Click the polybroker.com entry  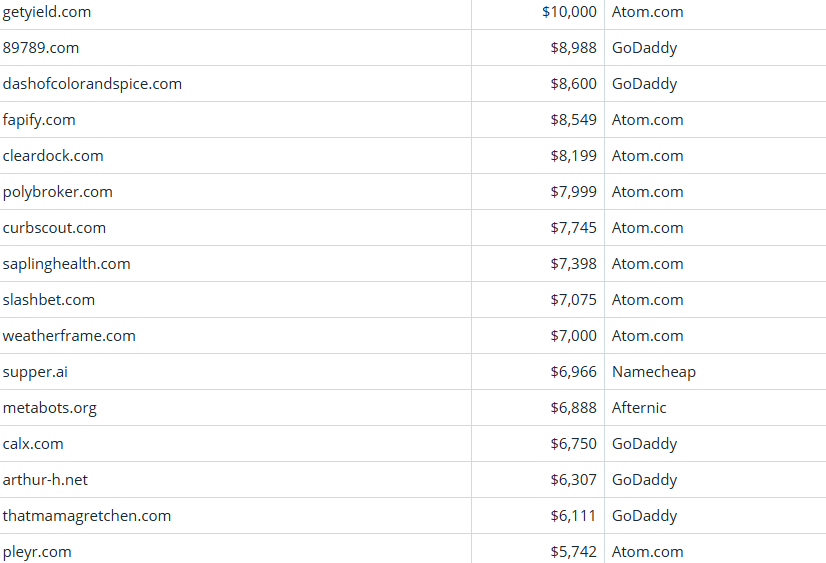coord(58,192)
